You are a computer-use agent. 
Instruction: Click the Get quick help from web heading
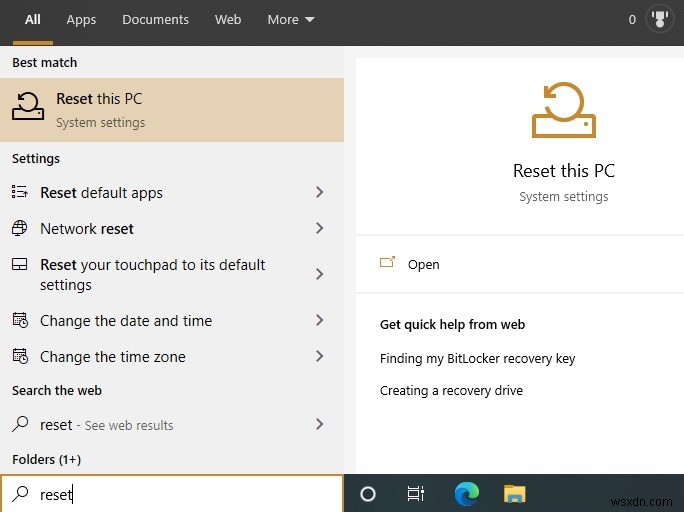452,324
